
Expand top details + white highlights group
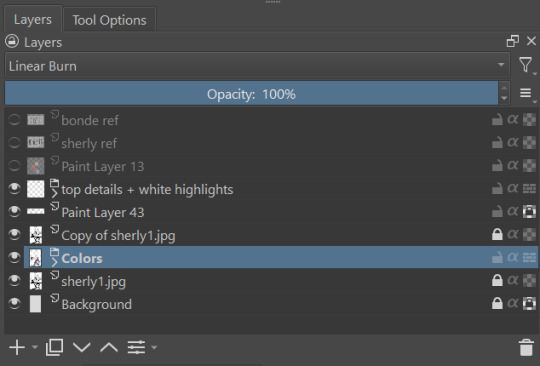(x=54, y=194)
